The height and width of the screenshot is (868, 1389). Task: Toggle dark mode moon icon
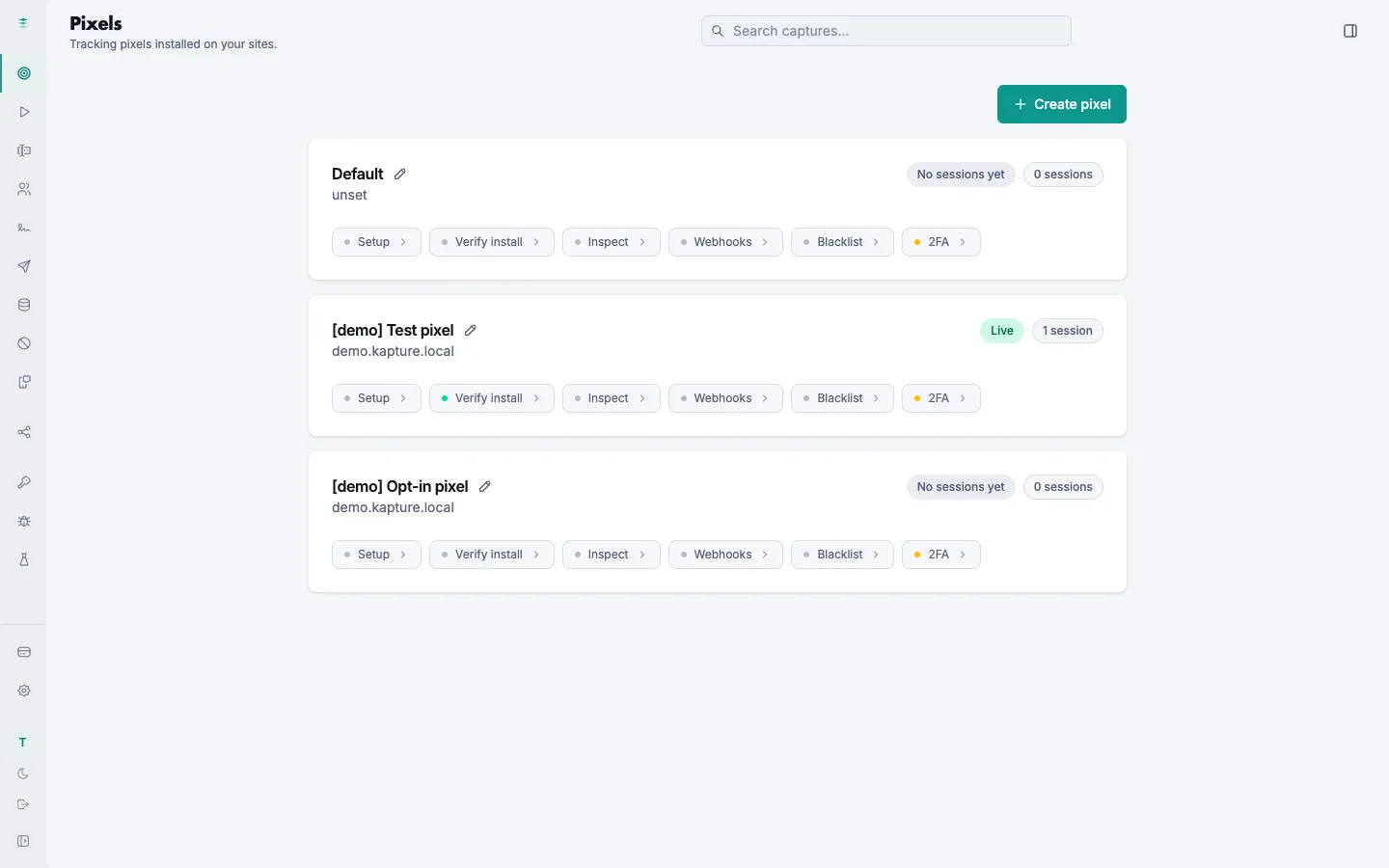coord(23,773)
